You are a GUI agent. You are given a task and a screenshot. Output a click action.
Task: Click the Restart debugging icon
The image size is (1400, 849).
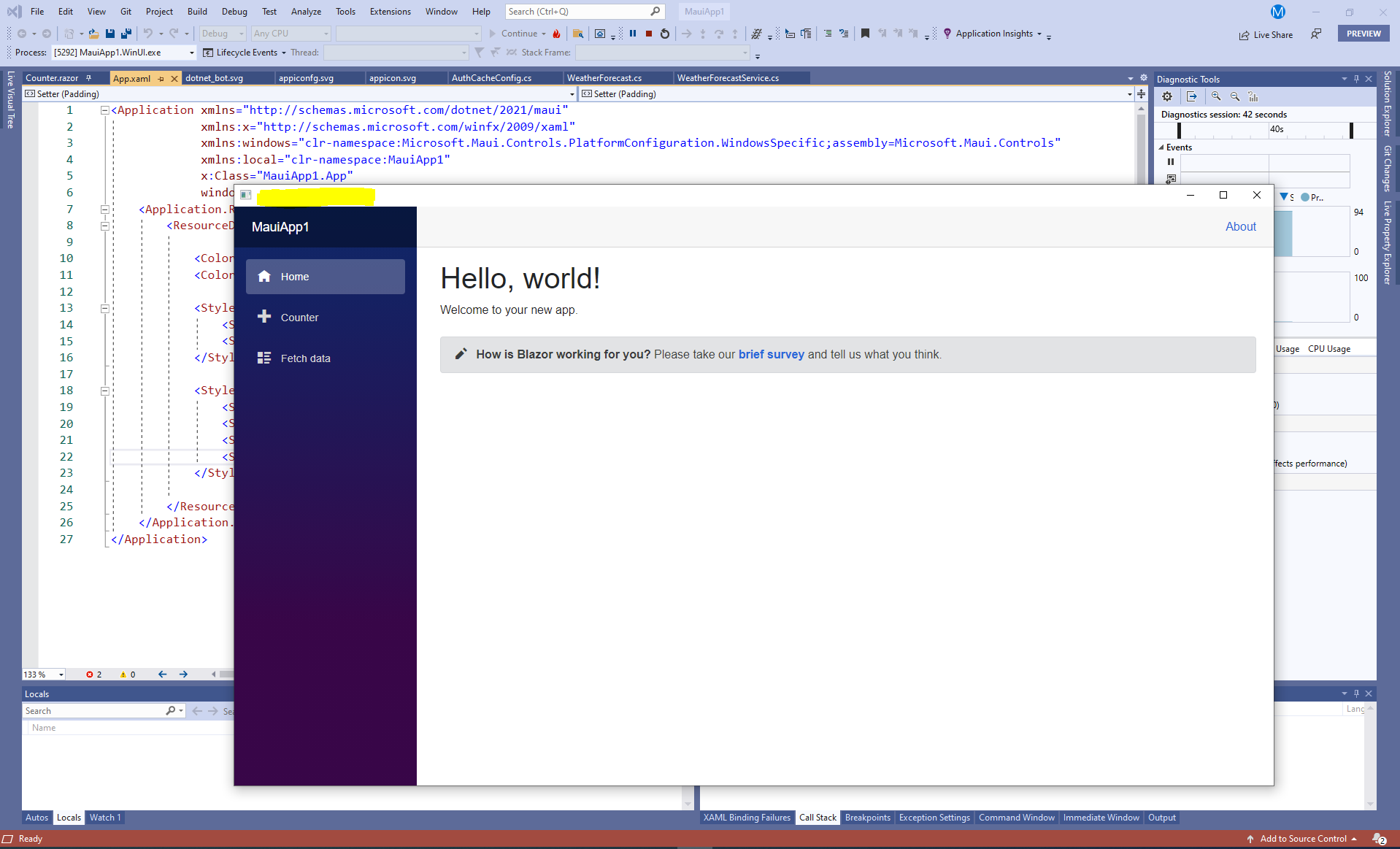664,34
